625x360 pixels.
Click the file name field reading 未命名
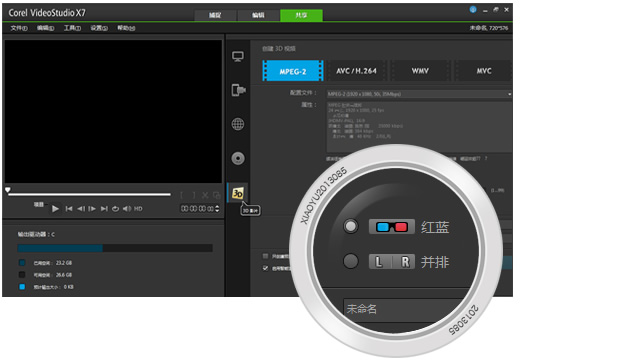(x=407, y=309)
